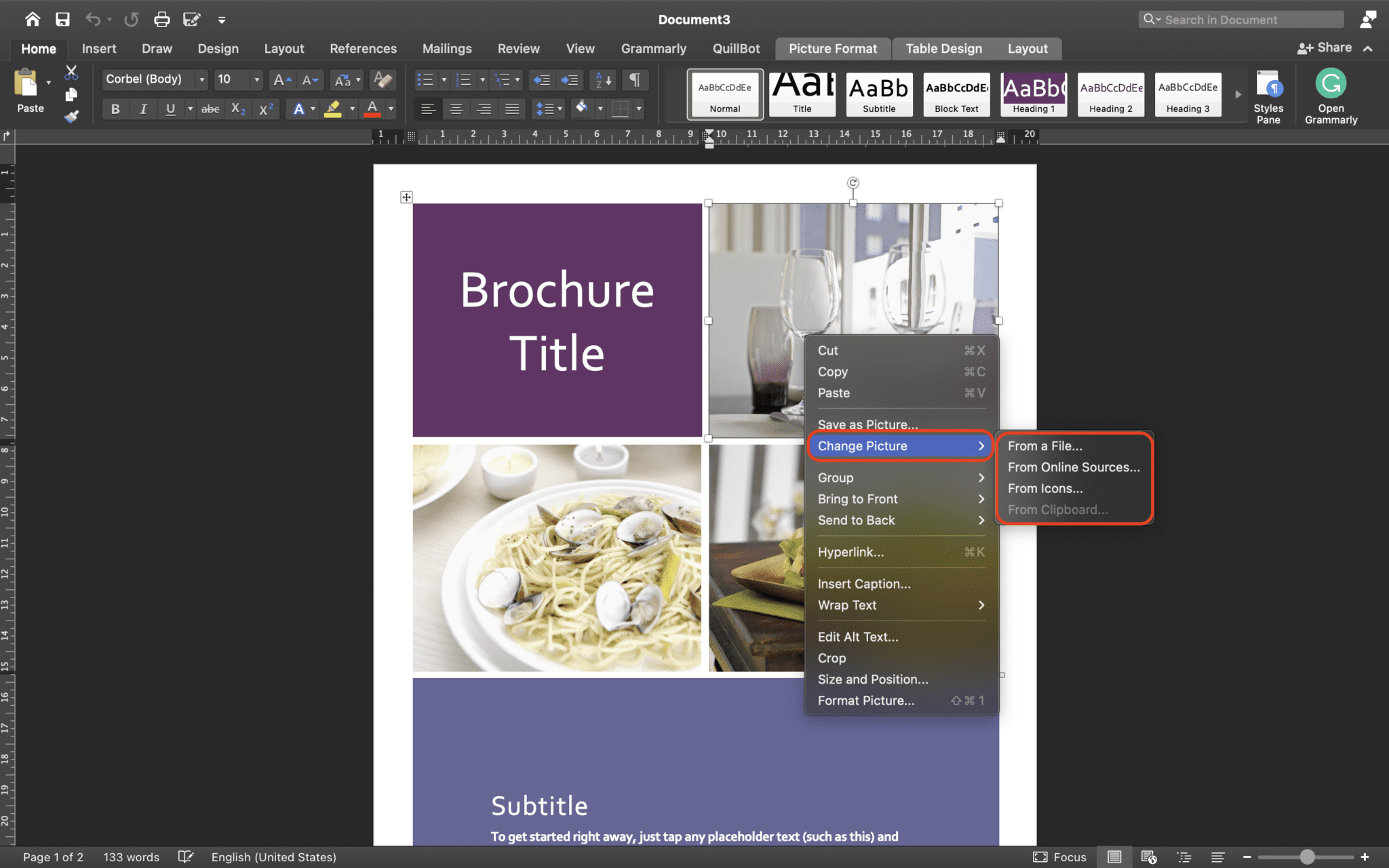Open the Print dialog from Quick Access toolbar
1389x868 pixels.
click(x=162, y=19)
